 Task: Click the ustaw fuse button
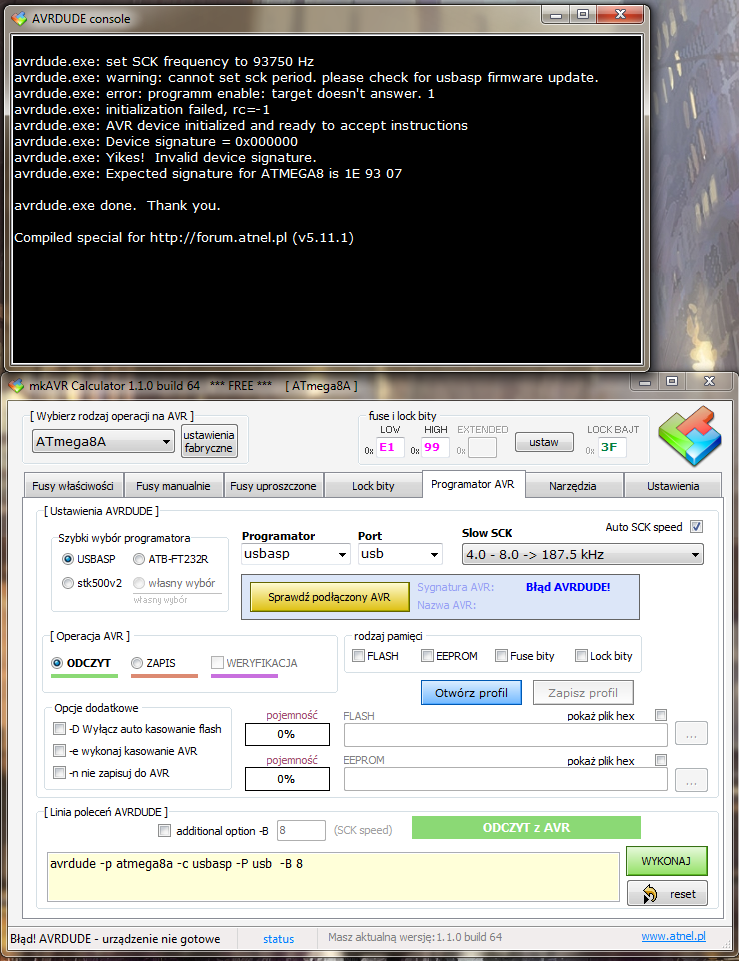[x=544, y=442]
